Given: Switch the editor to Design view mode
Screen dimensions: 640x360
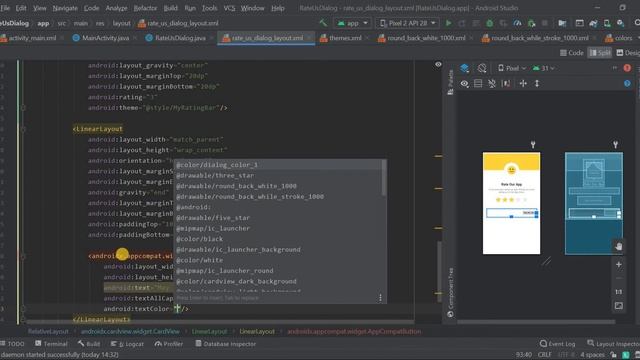Looking at the screenshot, I should click(x=628, y=53).
